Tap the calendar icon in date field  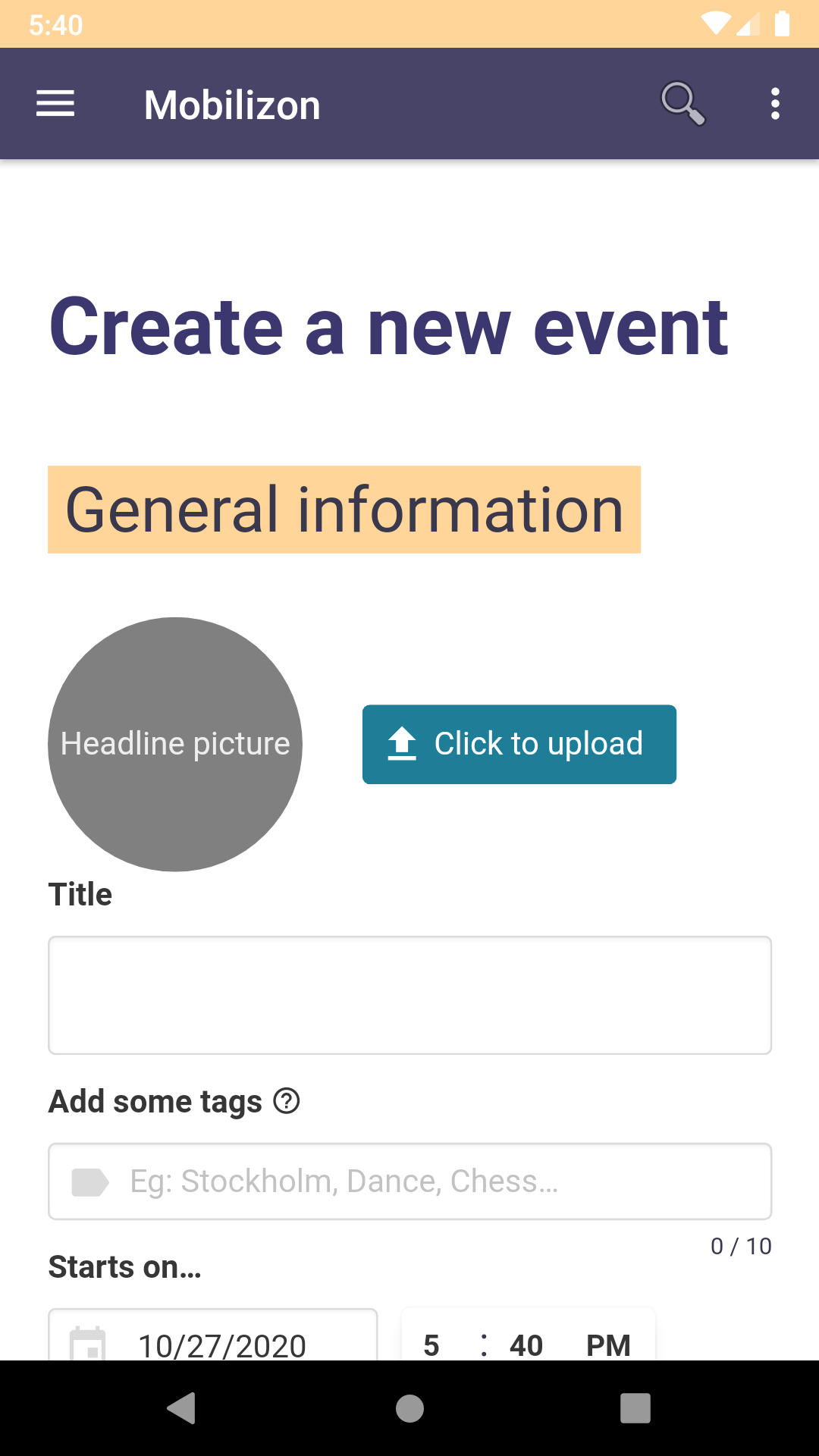[88, 1345]
